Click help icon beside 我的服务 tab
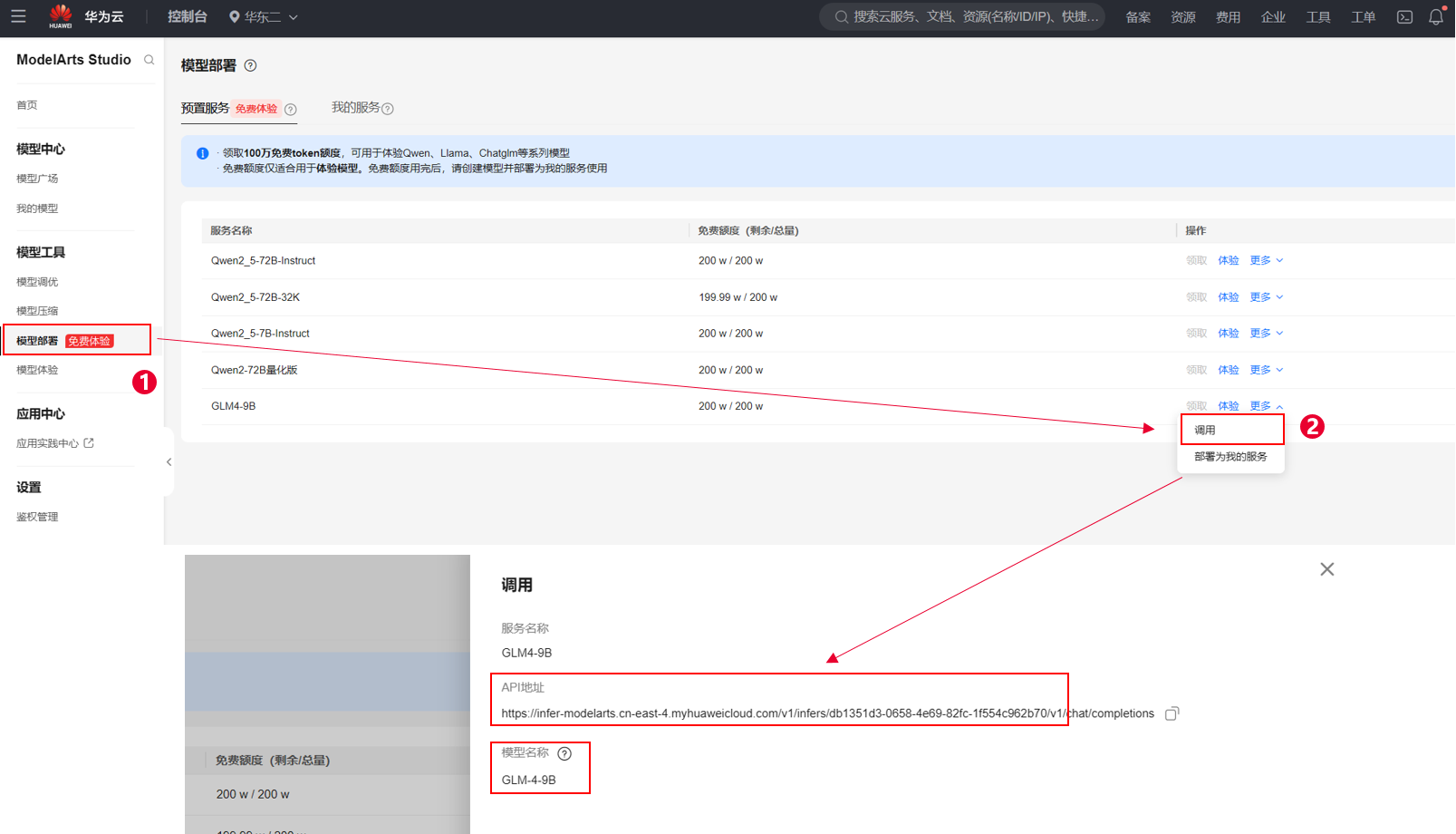 tap(388, 109)
